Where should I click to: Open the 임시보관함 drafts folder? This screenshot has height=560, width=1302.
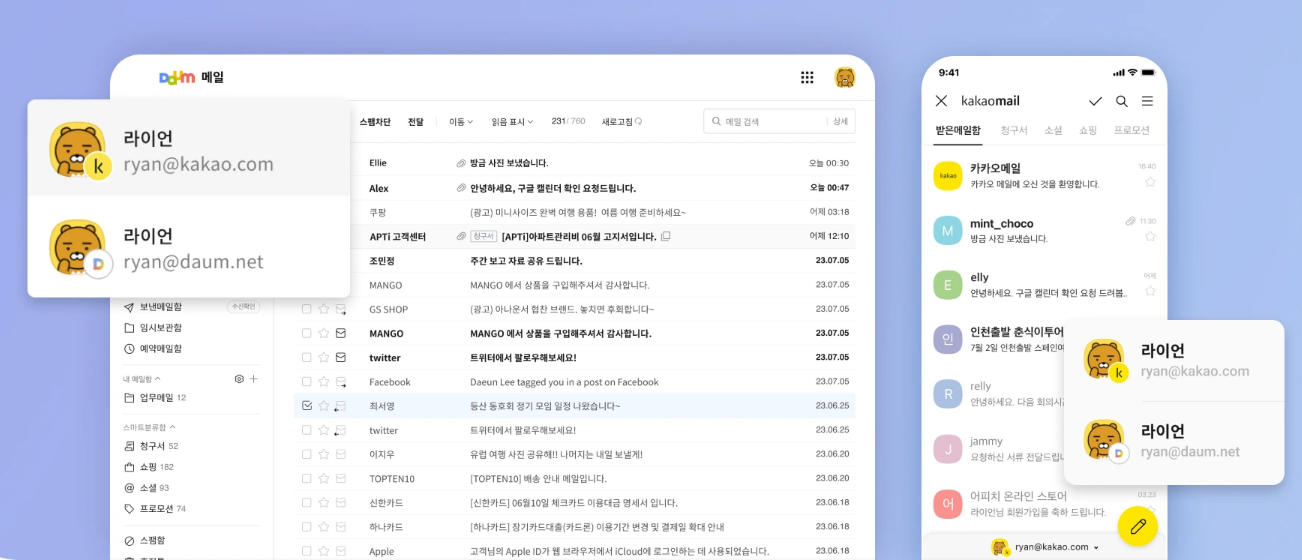(x=153, y=328)
